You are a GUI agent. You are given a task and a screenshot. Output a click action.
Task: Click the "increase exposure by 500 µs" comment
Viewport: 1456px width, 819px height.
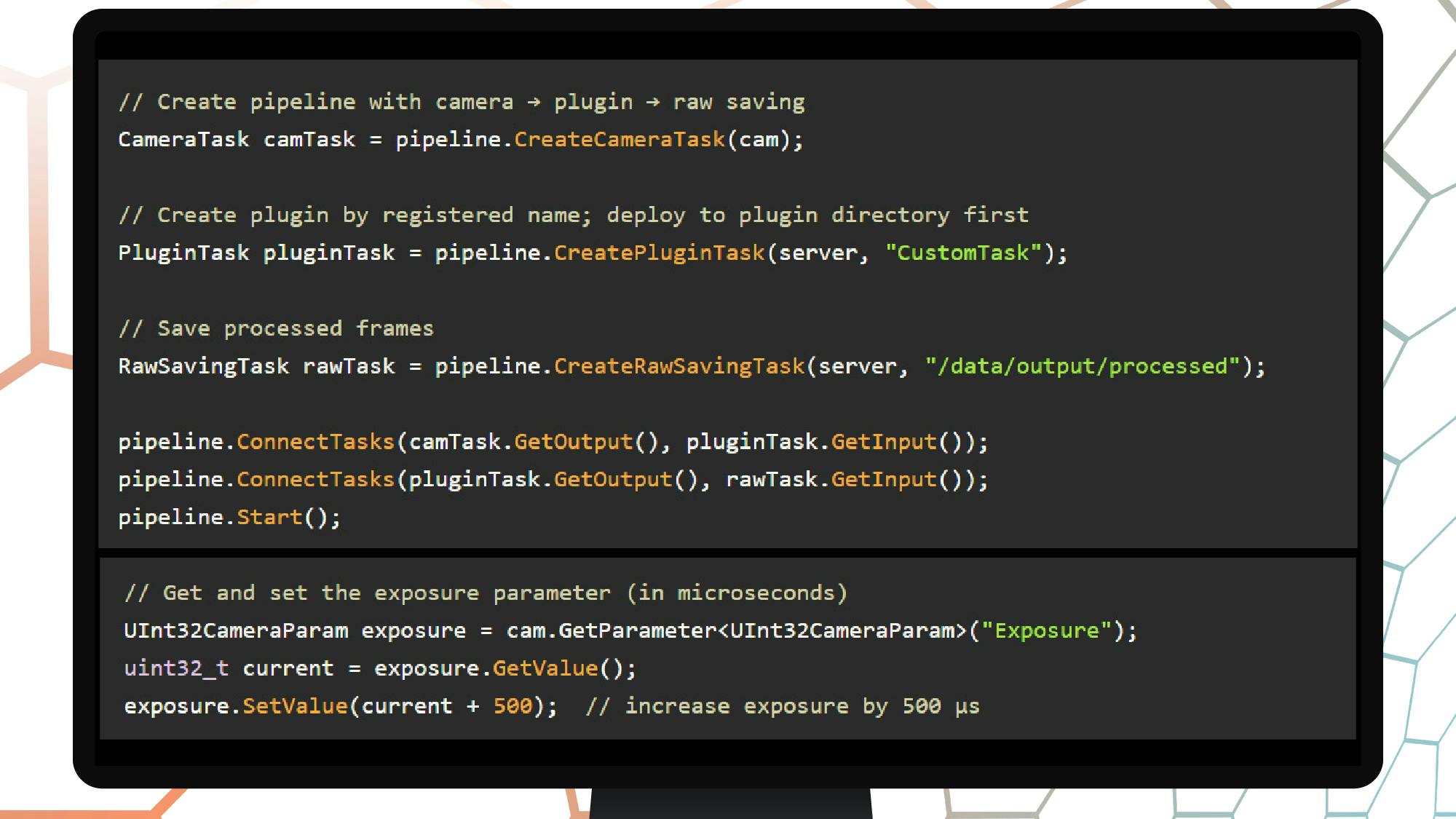click(783, 706)
